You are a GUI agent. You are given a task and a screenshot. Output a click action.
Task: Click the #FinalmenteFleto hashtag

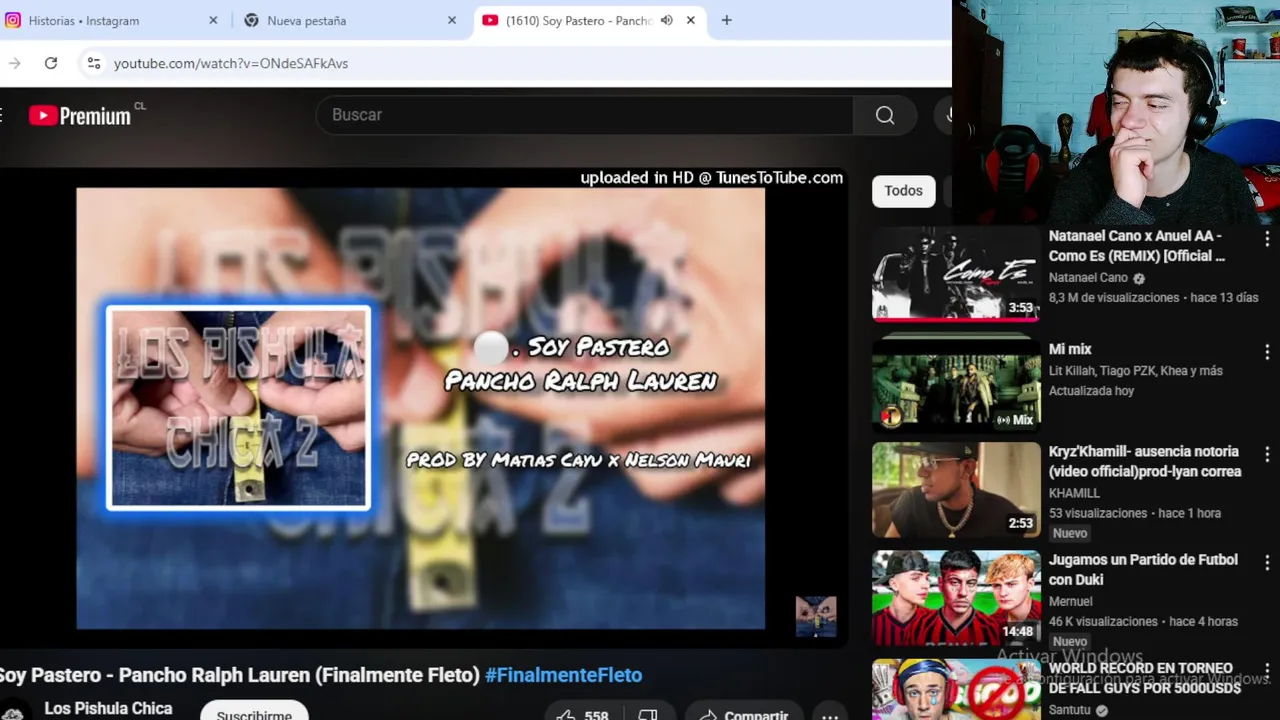tap(563, 675)
